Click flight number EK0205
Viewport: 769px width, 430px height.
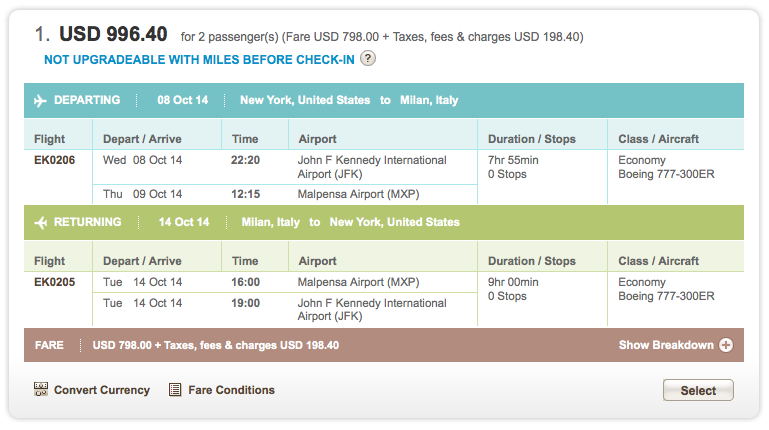tap(54, 282)
